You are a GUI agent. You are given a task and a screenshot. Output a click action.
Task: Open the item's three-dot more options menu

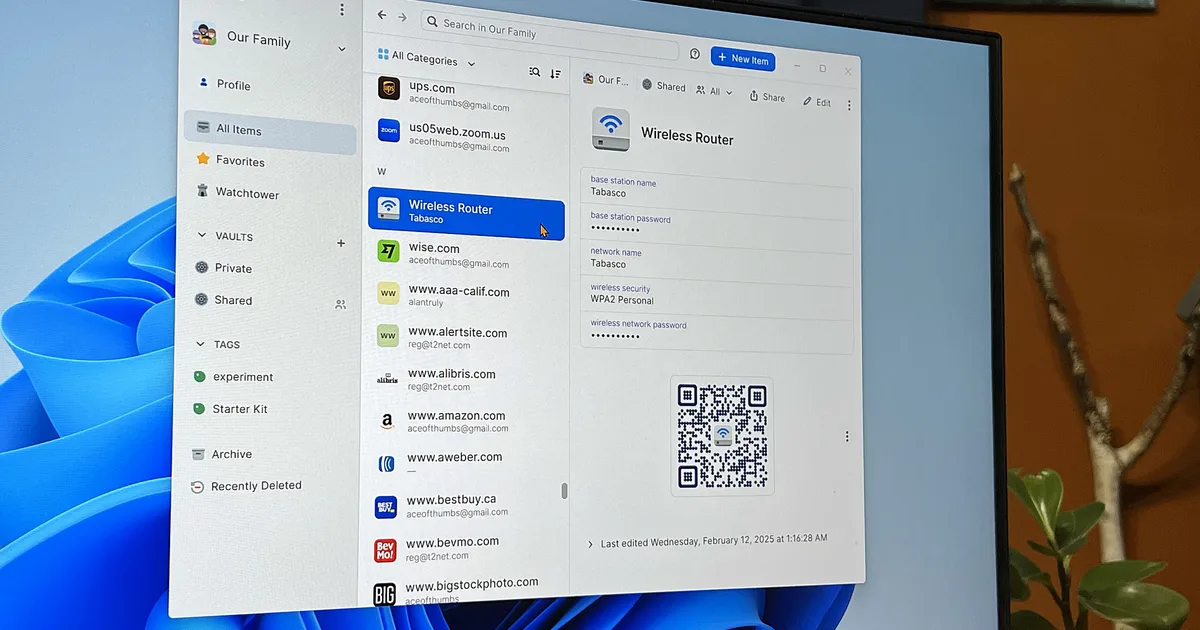coord(849,105)
